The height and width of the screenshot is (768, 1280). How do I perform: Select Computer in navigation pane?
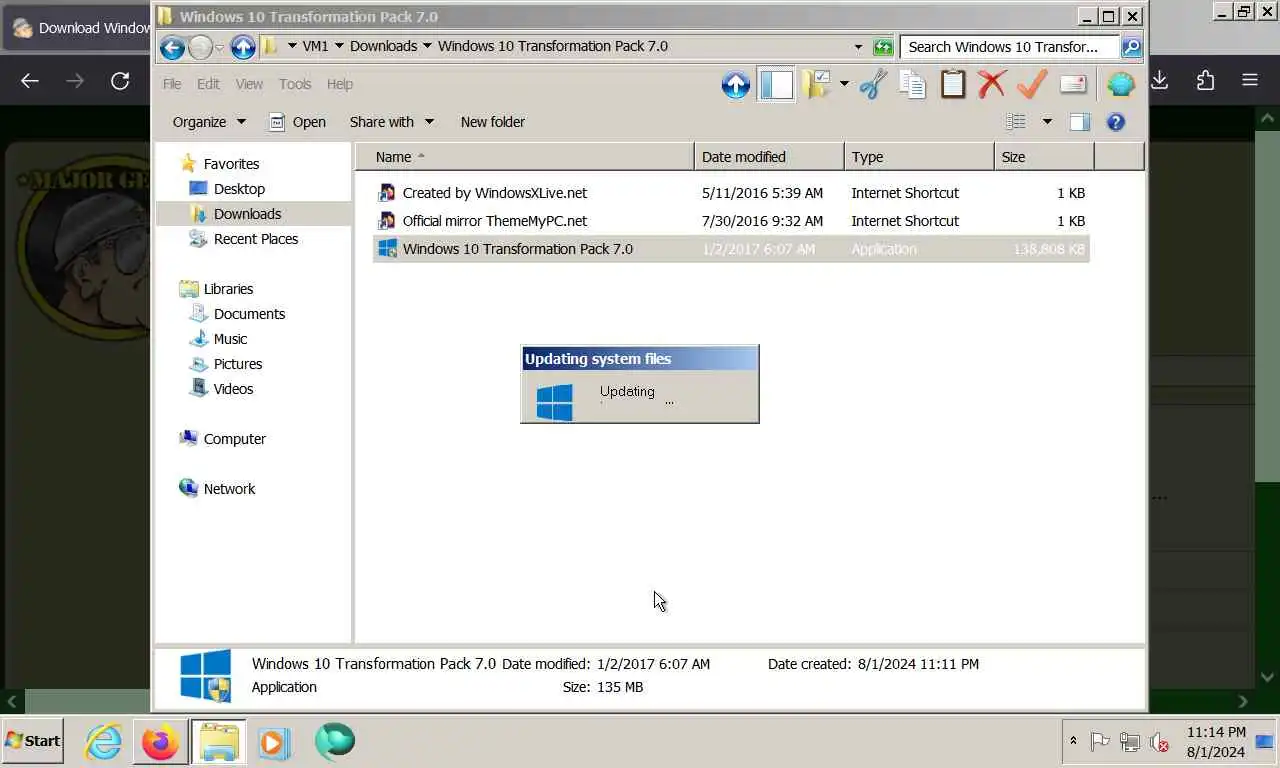point(234,439)
